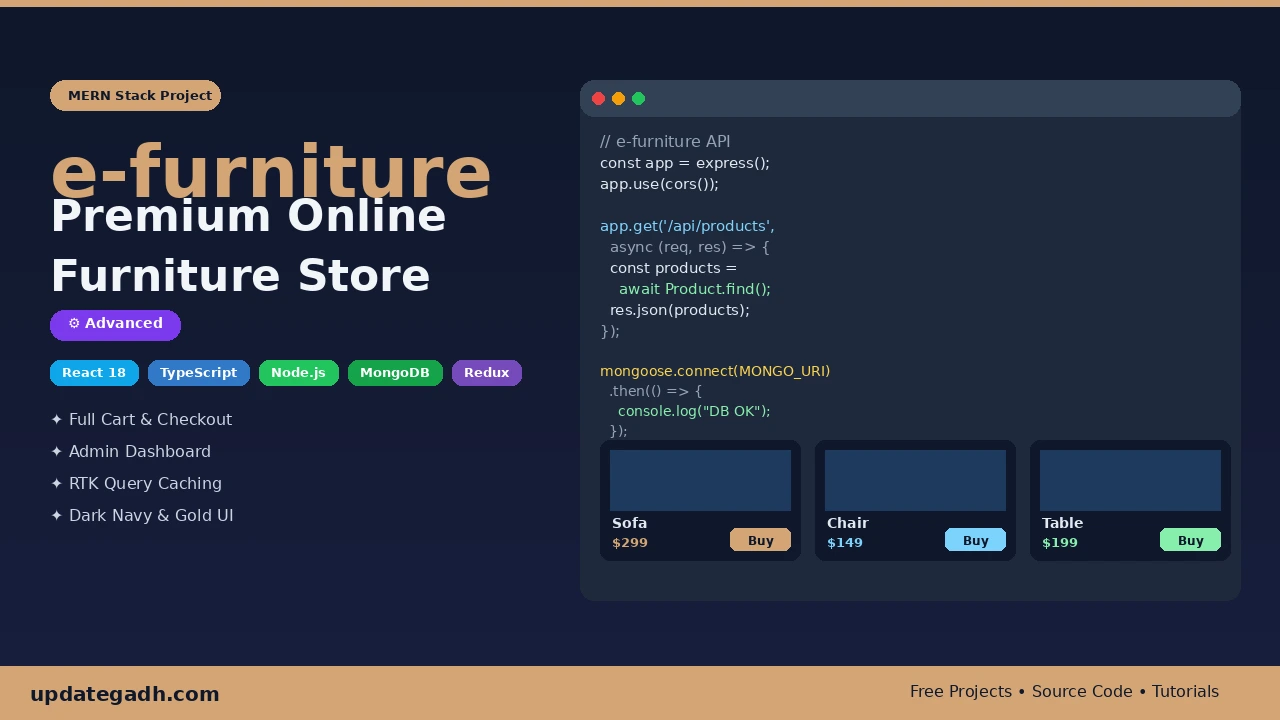Image resolution: width=1280 pixels, height=720 pixels.
Task: Click the sparkle icon beside Admin Dashboard
Action: click(x=57, y=451)
